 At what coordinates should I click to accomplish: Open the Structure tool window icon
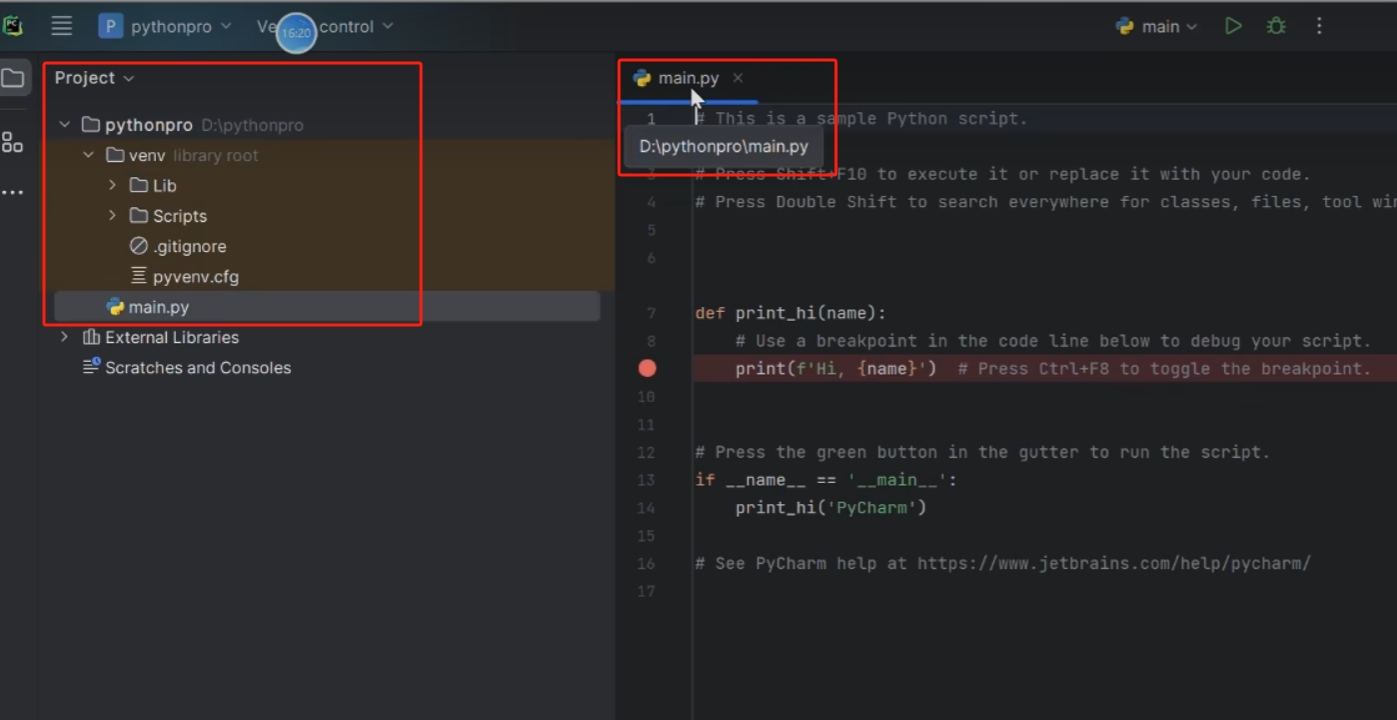coord(13,143)
